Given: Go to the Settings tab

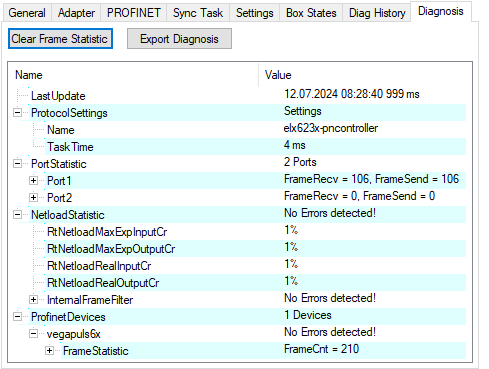Looking at the screenshot, I should pyautogui.click(x=255, y=13).
